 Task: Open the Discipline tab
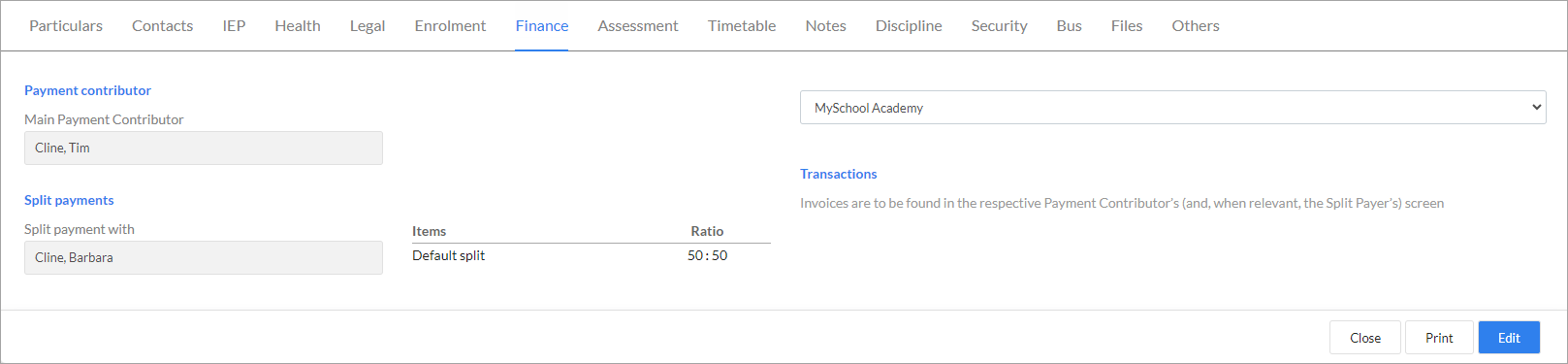pyautogui.click(x=909, y=26)
